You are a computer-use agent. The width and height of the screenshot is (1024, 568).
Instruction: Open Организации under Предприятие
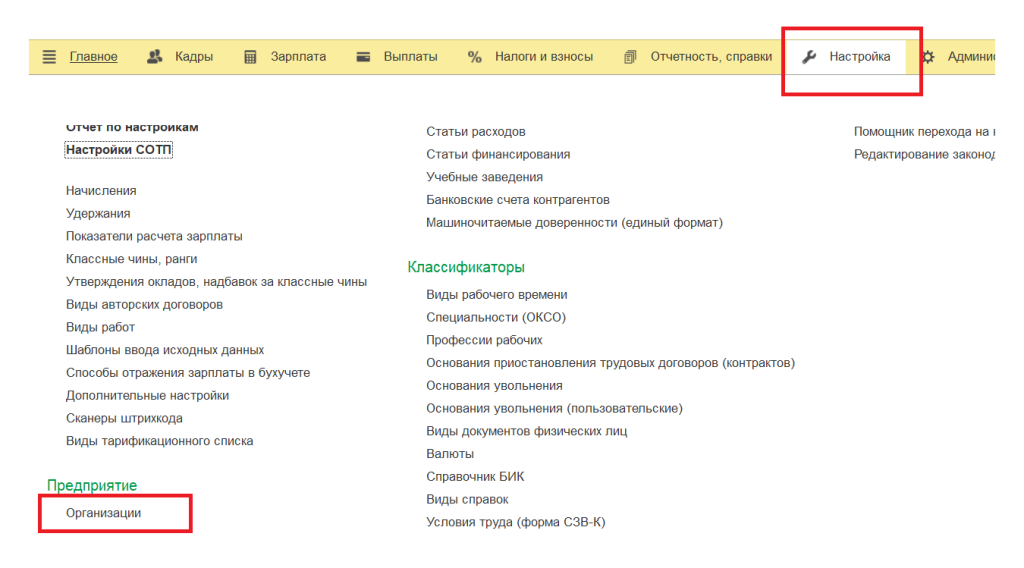pyautogui.click(x=103, y=513)
